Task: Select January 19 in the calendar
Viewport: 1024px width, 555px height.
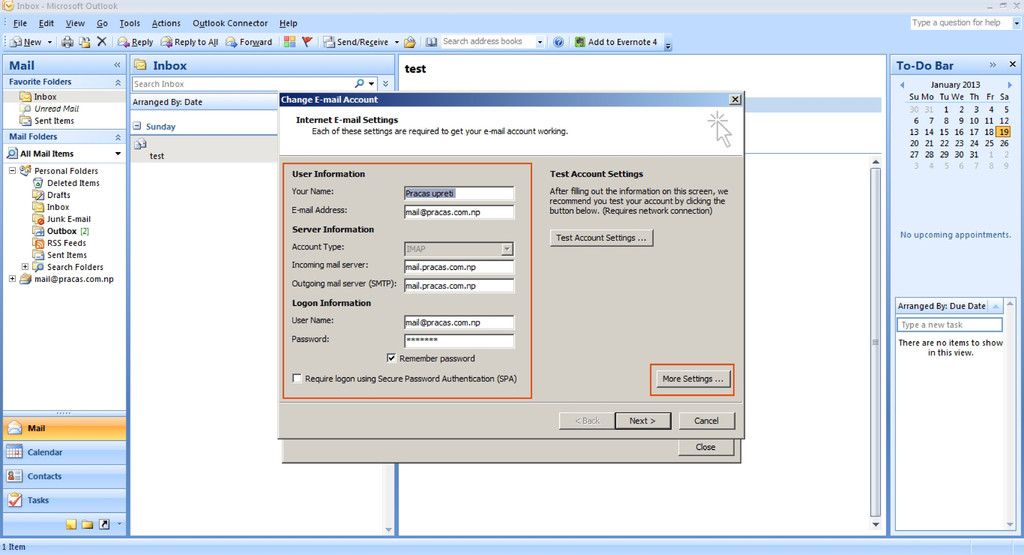Action: coord(1003,132)
